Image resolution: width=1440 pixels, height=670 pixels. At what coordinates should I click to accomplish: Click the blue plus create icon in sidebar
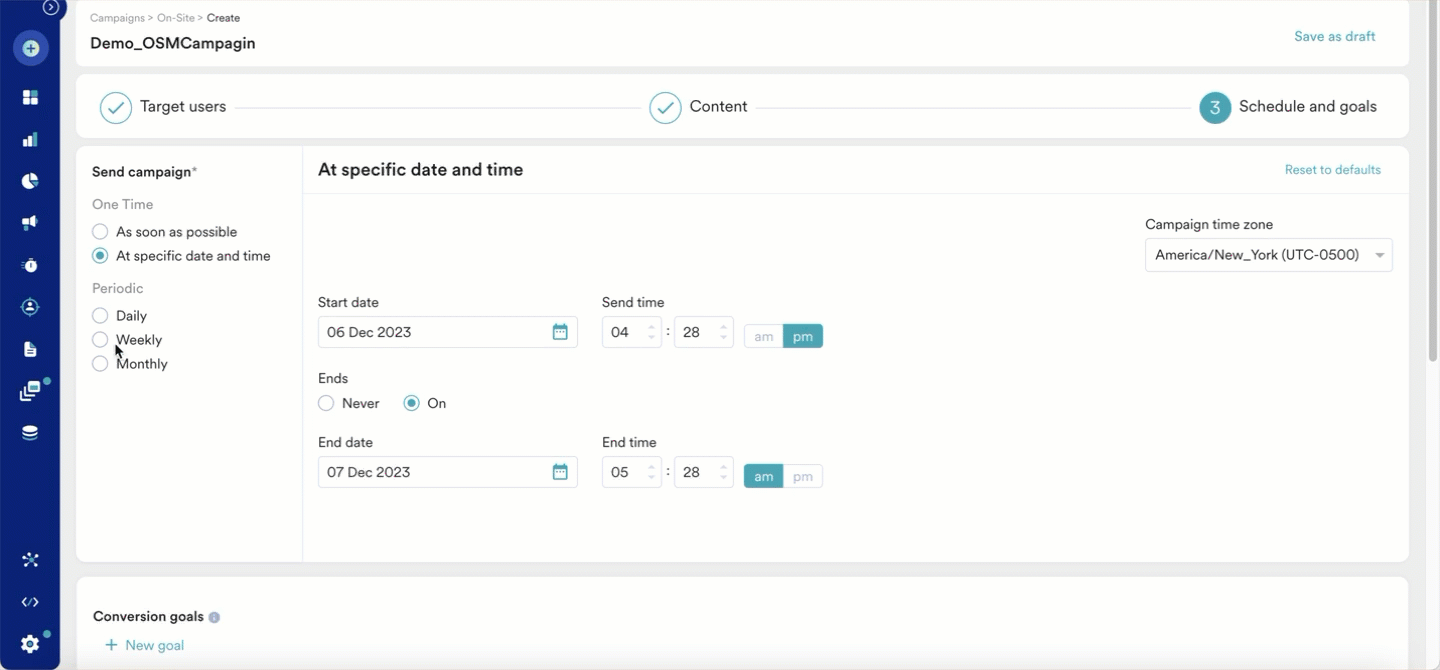click(30, 48)
